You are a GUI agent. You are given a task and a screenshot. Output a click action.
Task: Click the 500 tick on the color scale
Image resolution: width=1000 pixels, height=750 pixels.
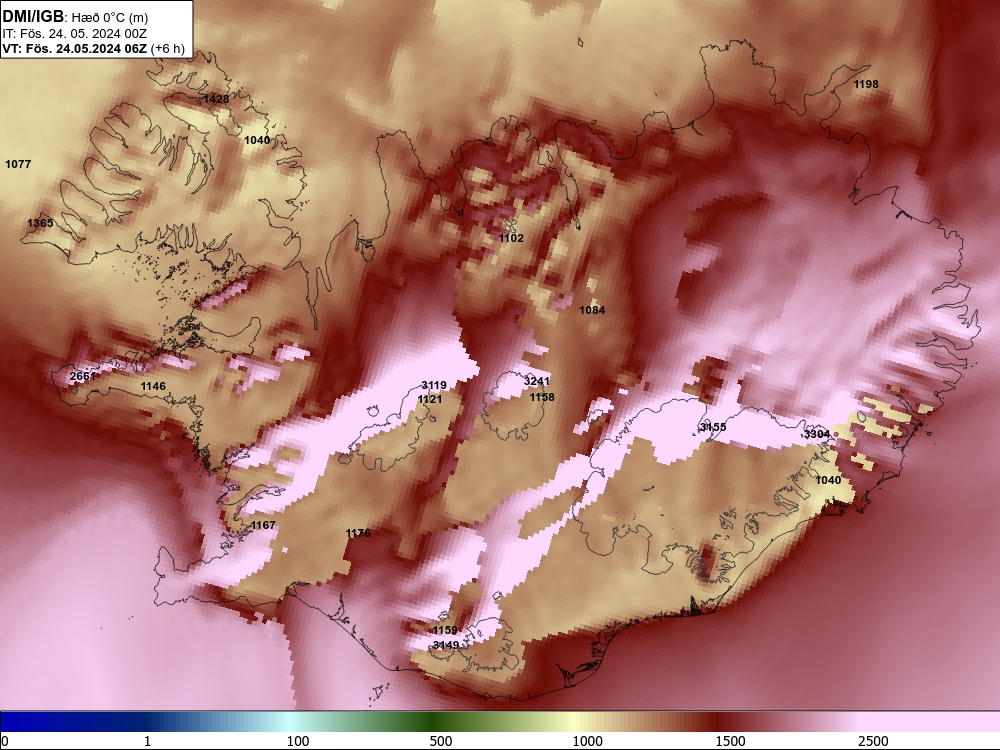click(441, 741)
